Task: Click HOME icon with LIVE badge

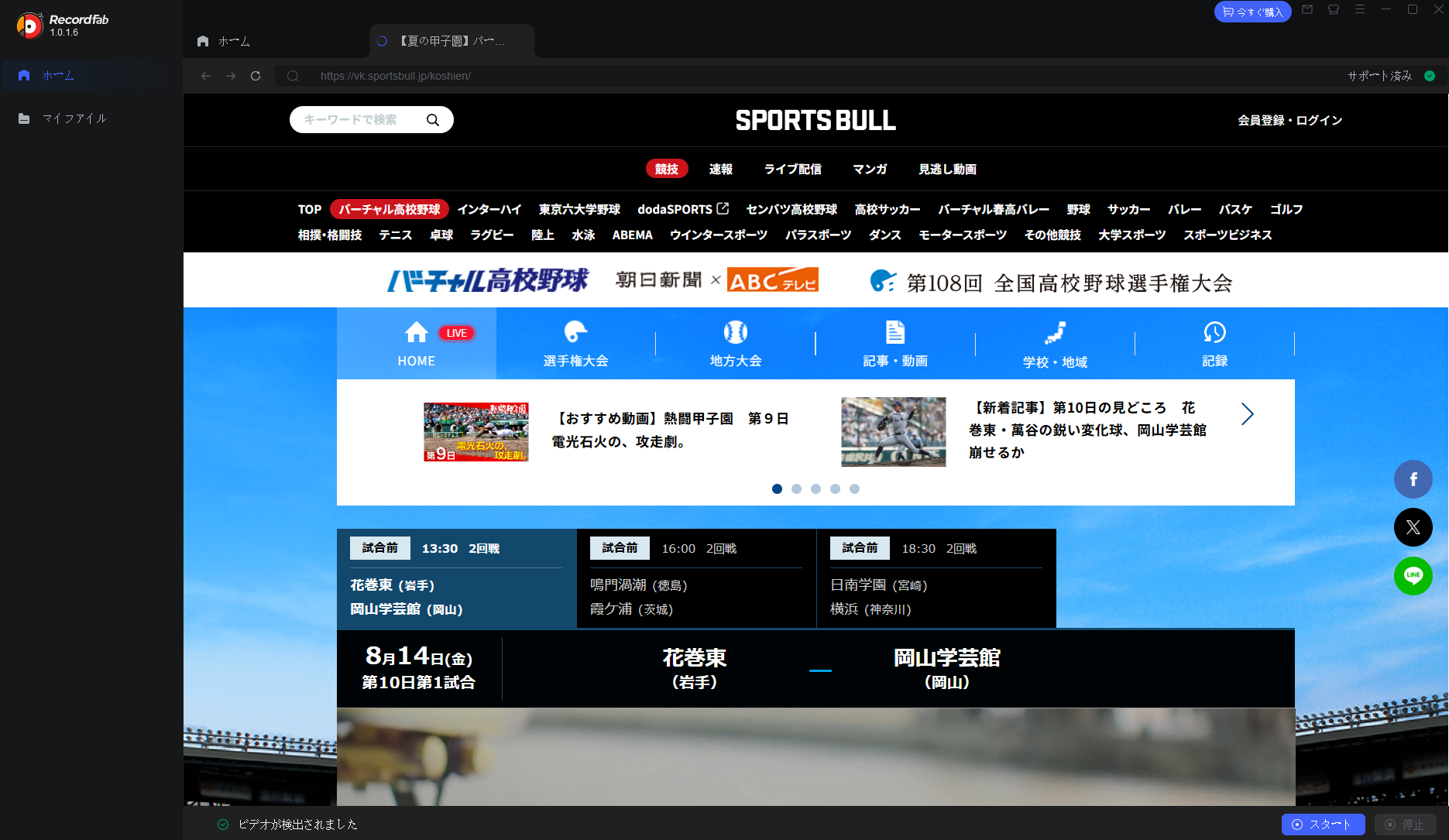Action: point(417,345)
